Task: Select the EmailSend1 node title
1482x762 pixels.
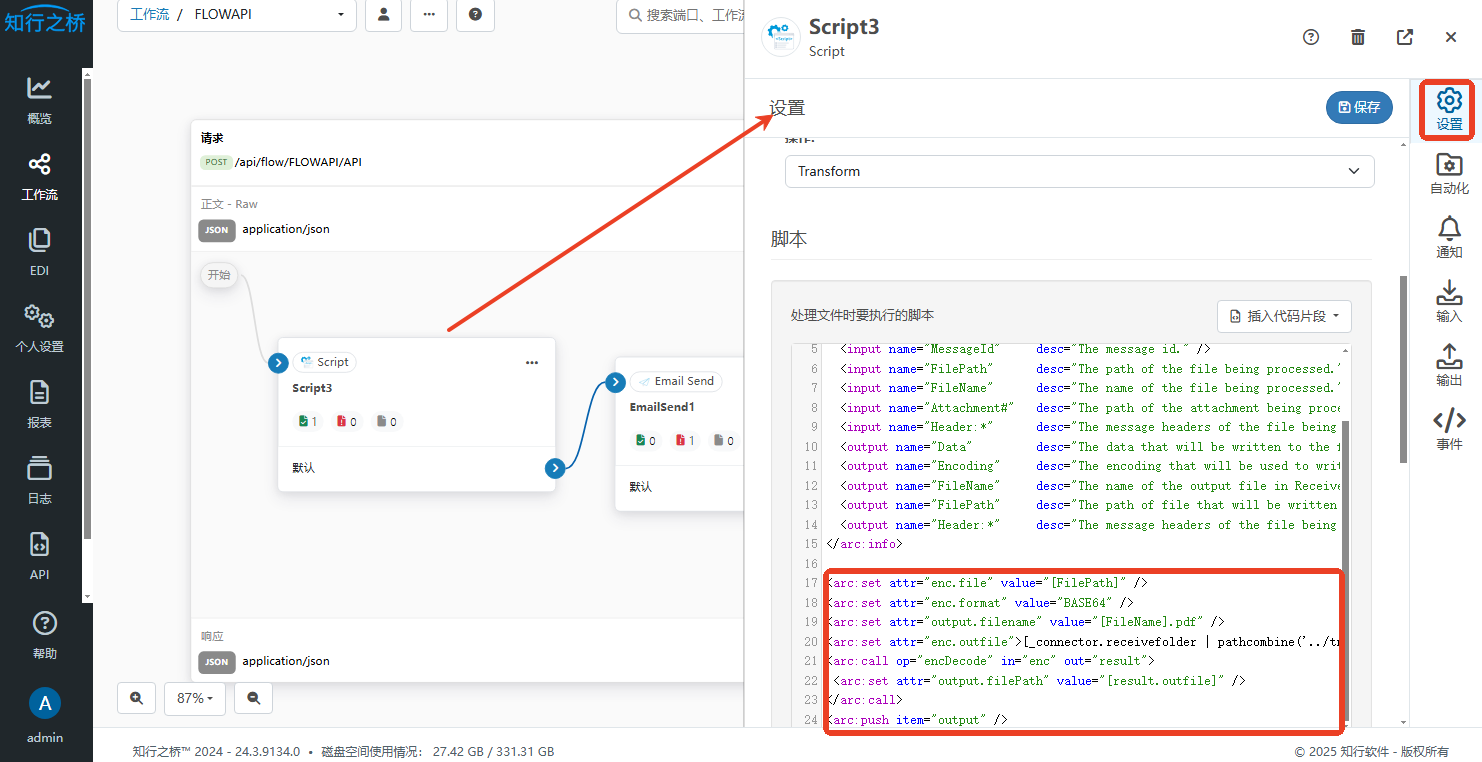Action: 661,407
